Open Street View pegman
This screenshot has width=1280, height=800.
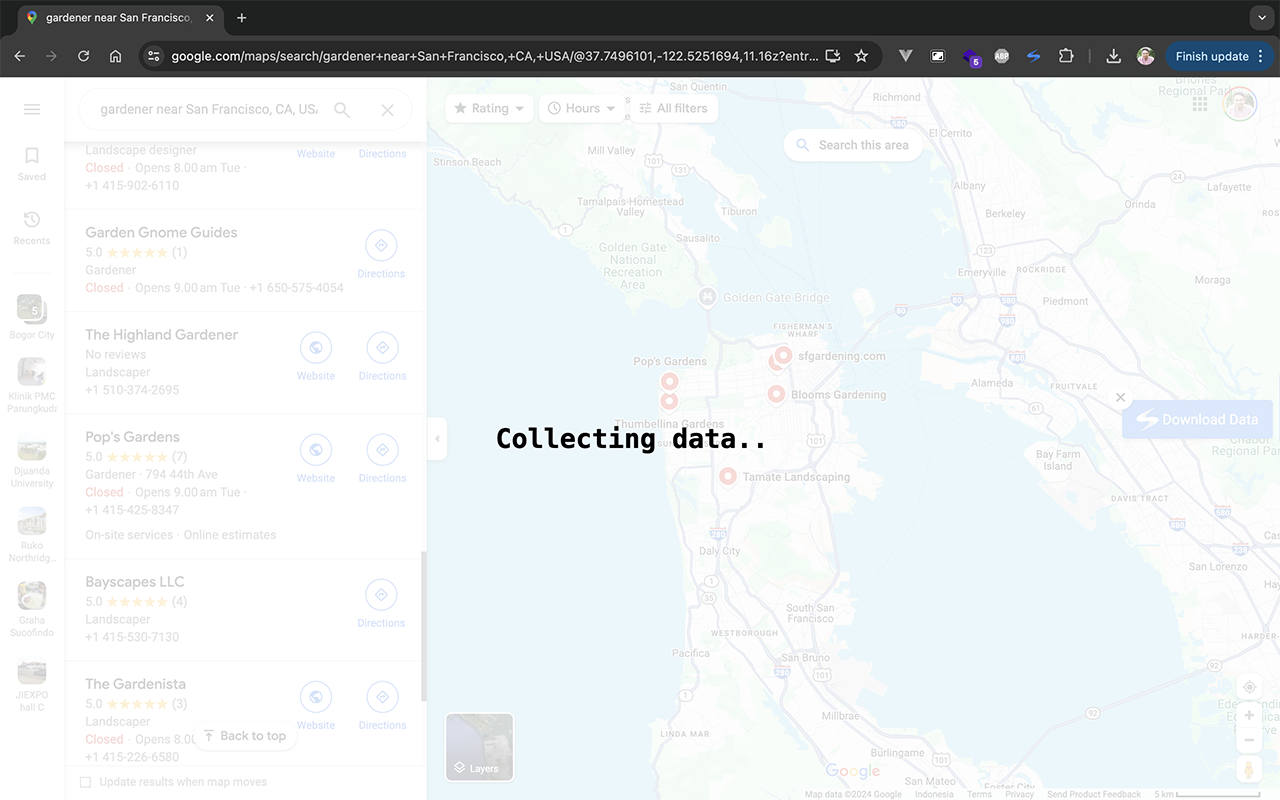1249,769
